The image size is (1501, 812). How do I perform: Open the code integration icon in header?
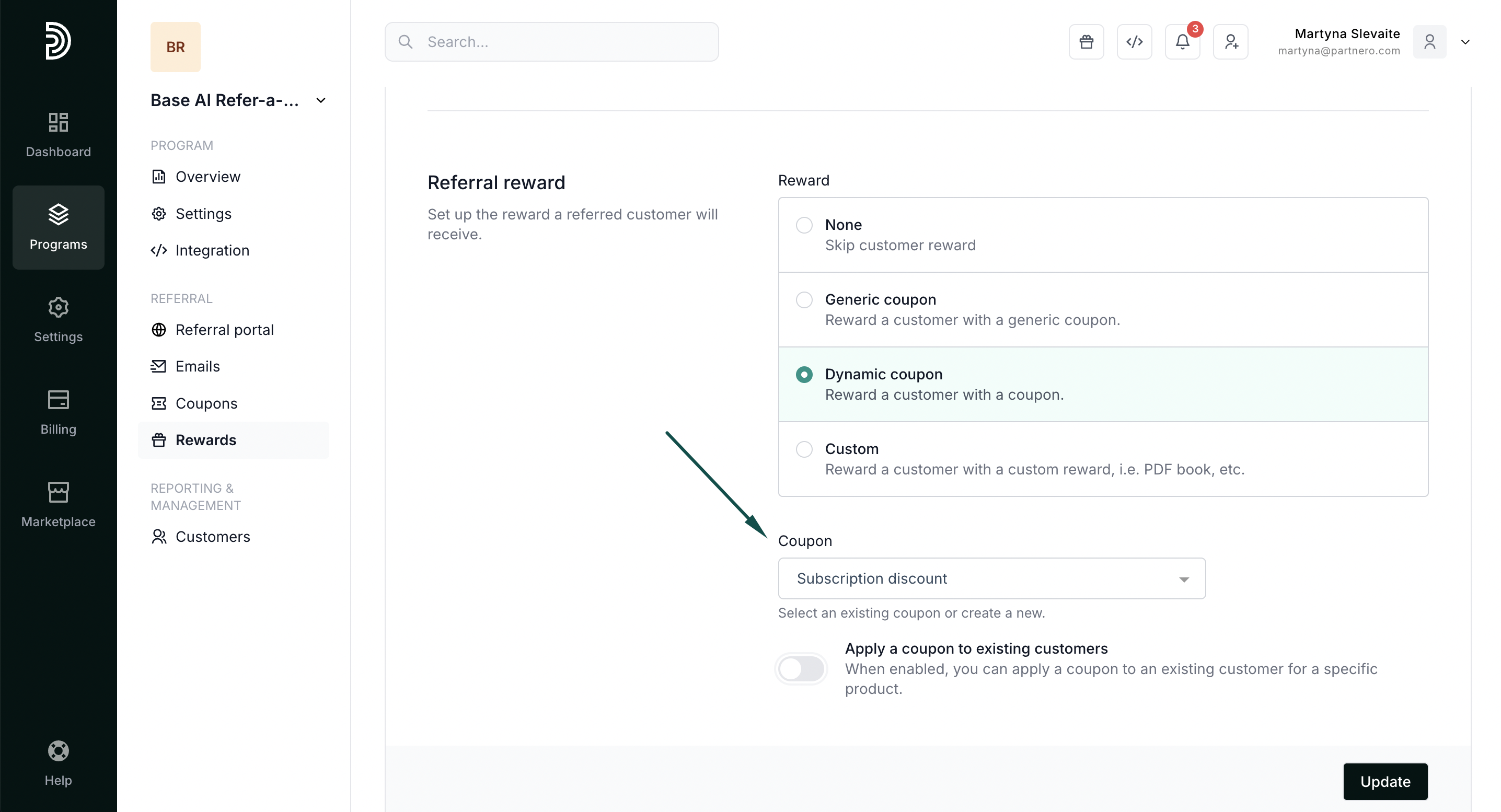coord(1134,42)
